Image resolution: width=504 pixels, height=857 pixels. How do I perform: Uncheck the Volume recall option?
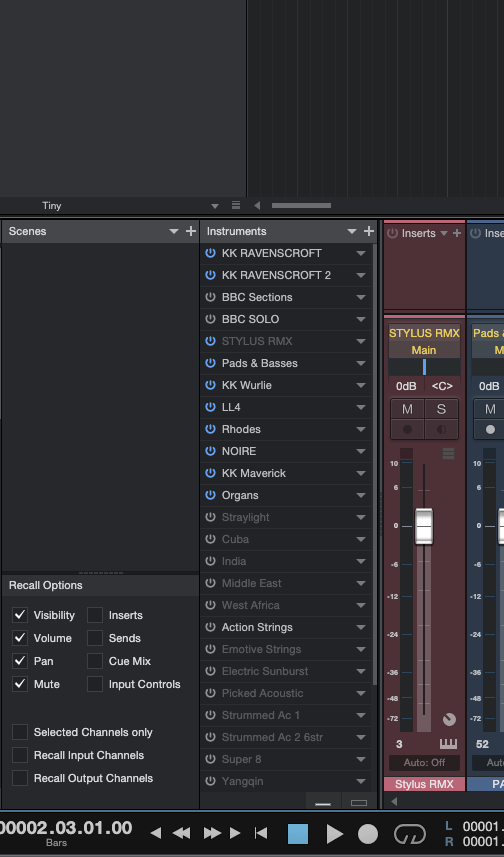(20, 638)
